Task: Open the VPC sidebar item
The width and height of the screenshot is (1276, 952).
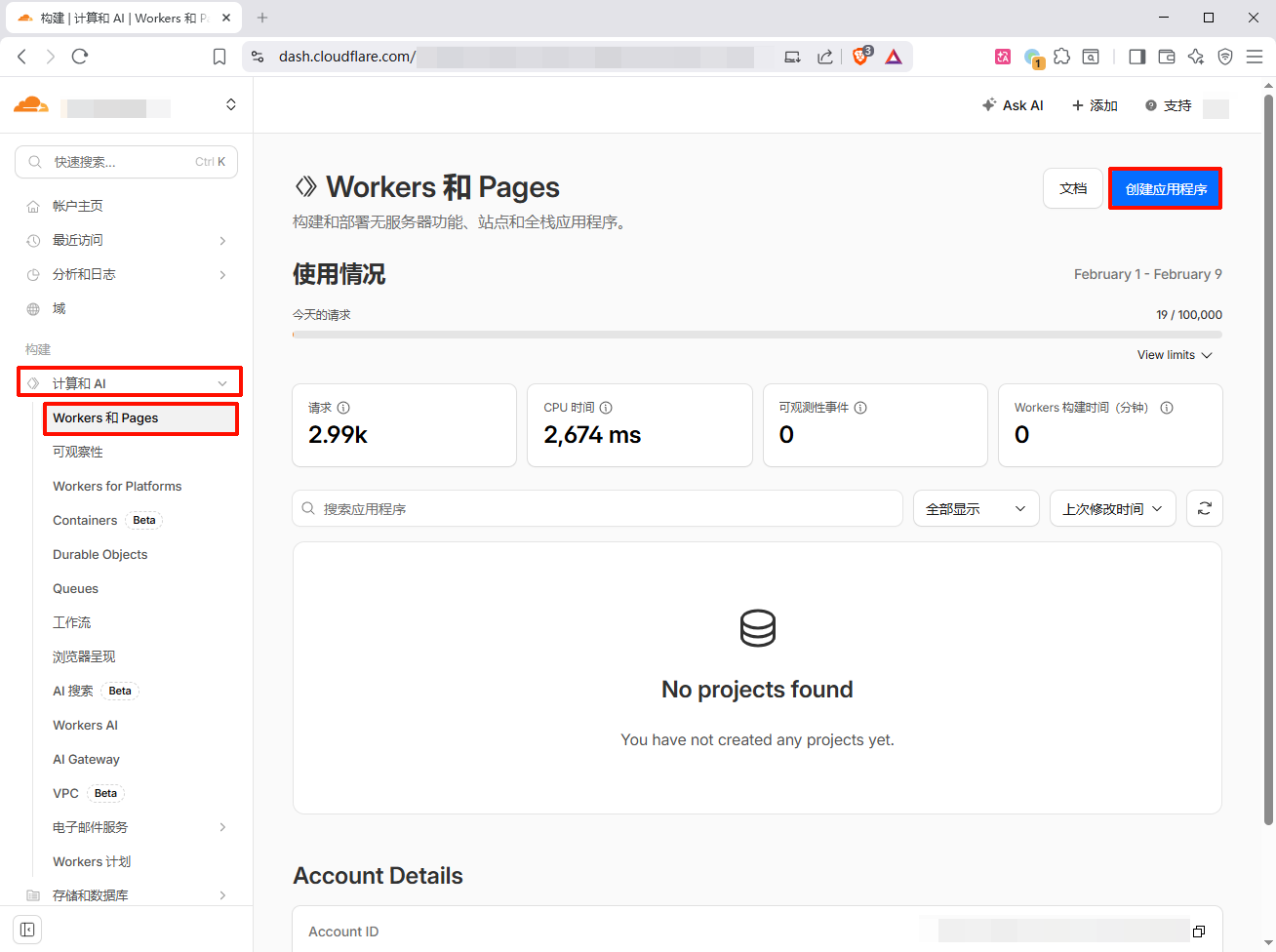Action: coord(65,793)
